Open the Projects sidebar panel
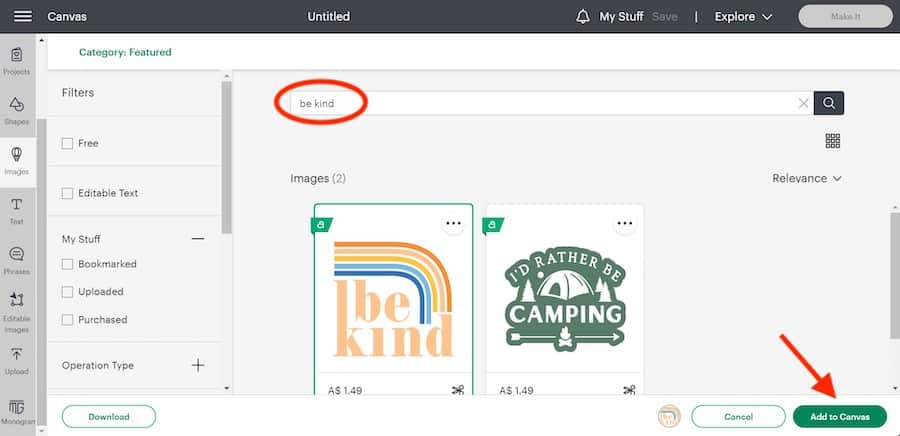 pos(17,61)
